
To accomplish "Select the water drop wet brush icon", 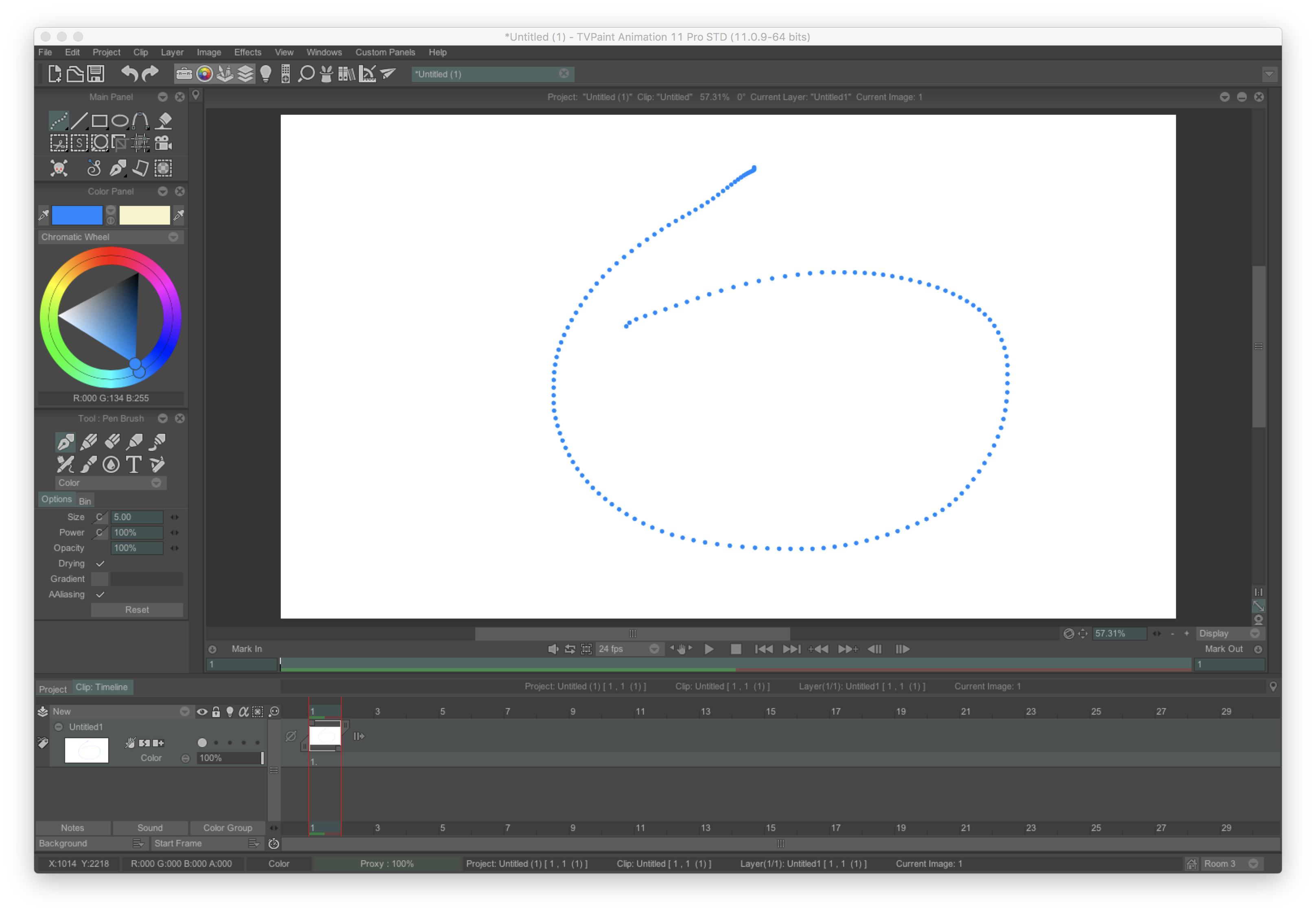I will 111,464.
